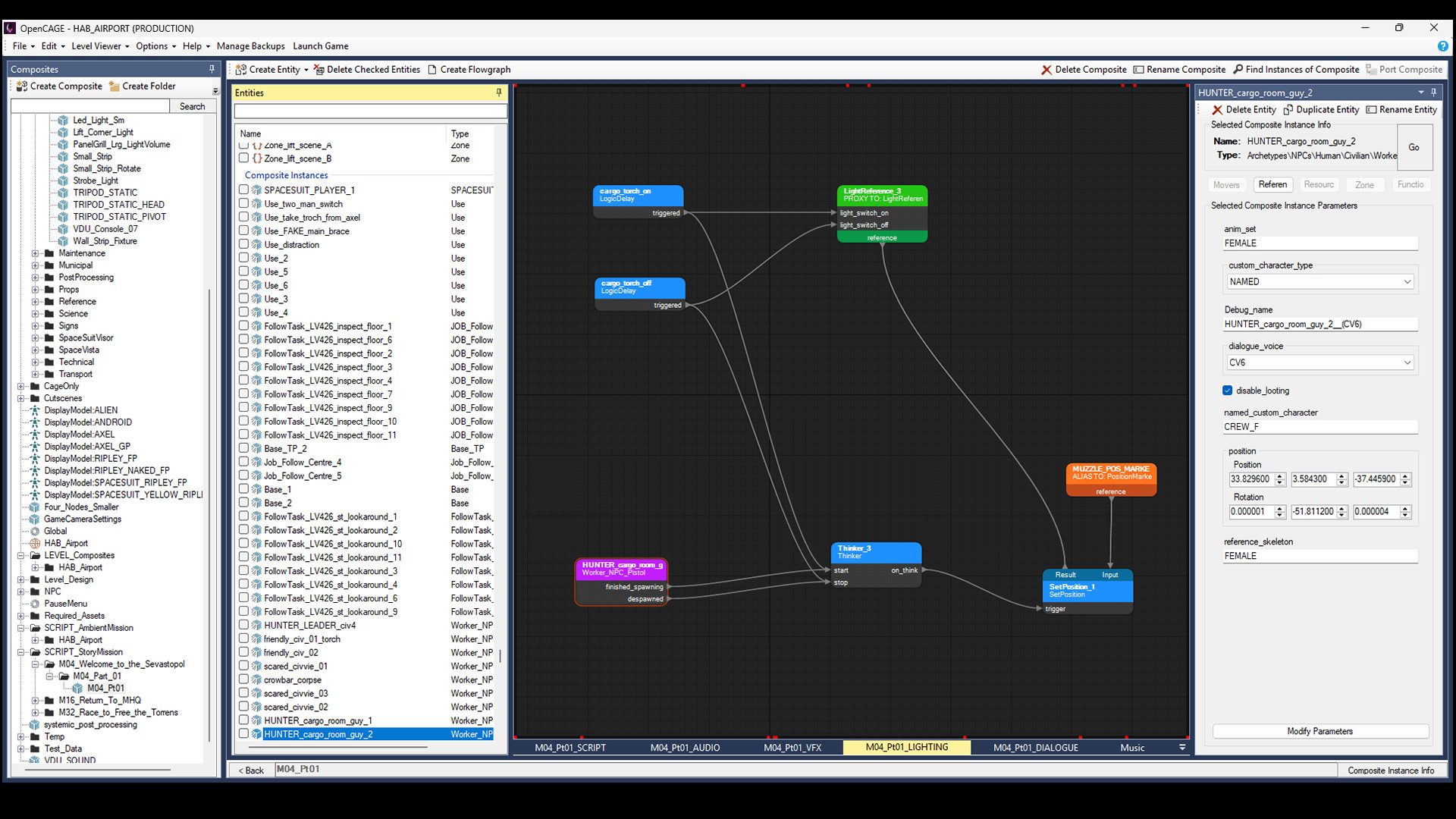Click the Create Flowgraph page icon

[432, 70]
